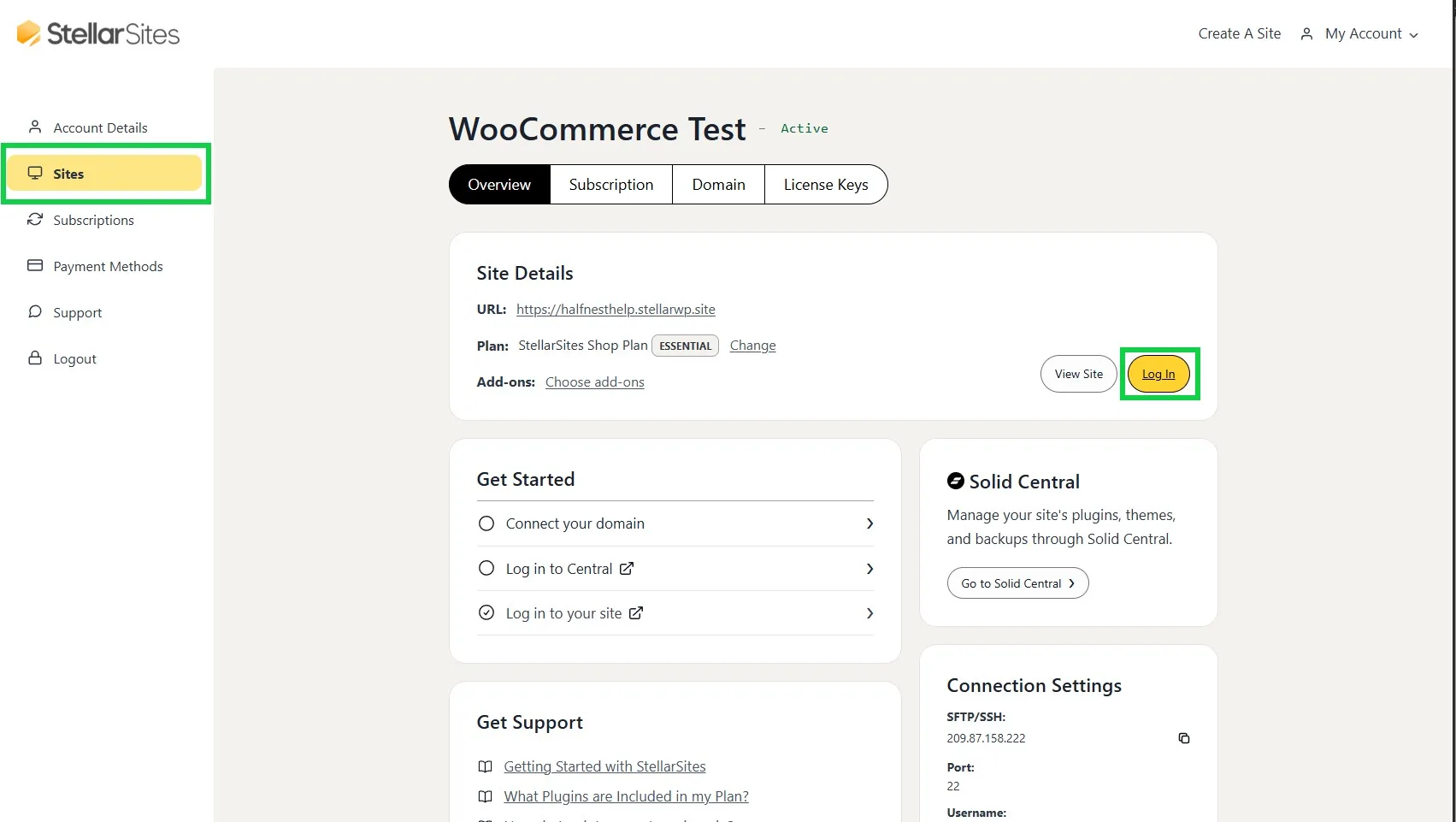Expand the Log in to Central chevron
Viewport: 1456px width, 822px height.
coord(869,568)
